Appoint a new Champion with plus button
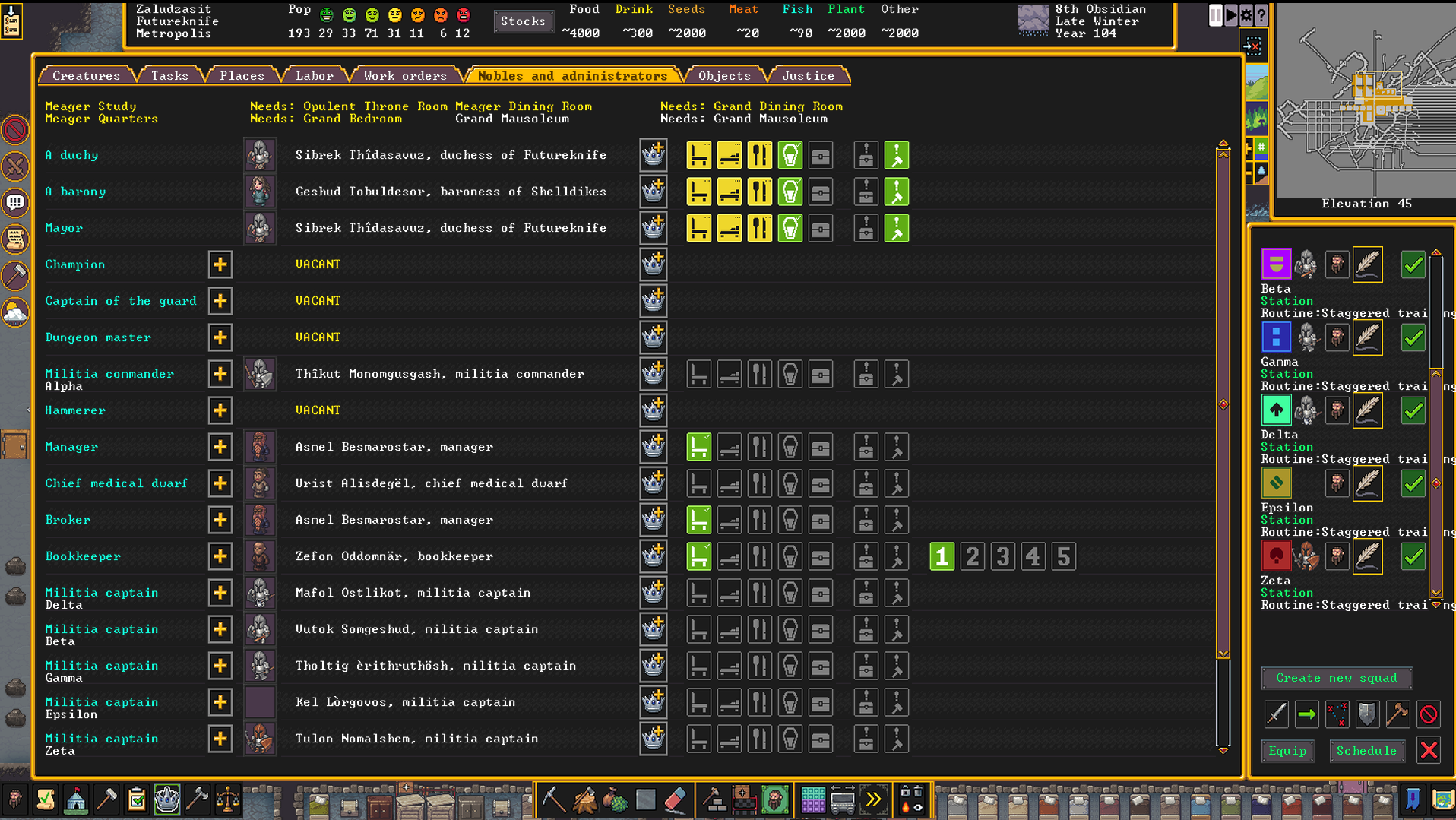Viewport: 1456px width, 820px height. pos(220,264)
